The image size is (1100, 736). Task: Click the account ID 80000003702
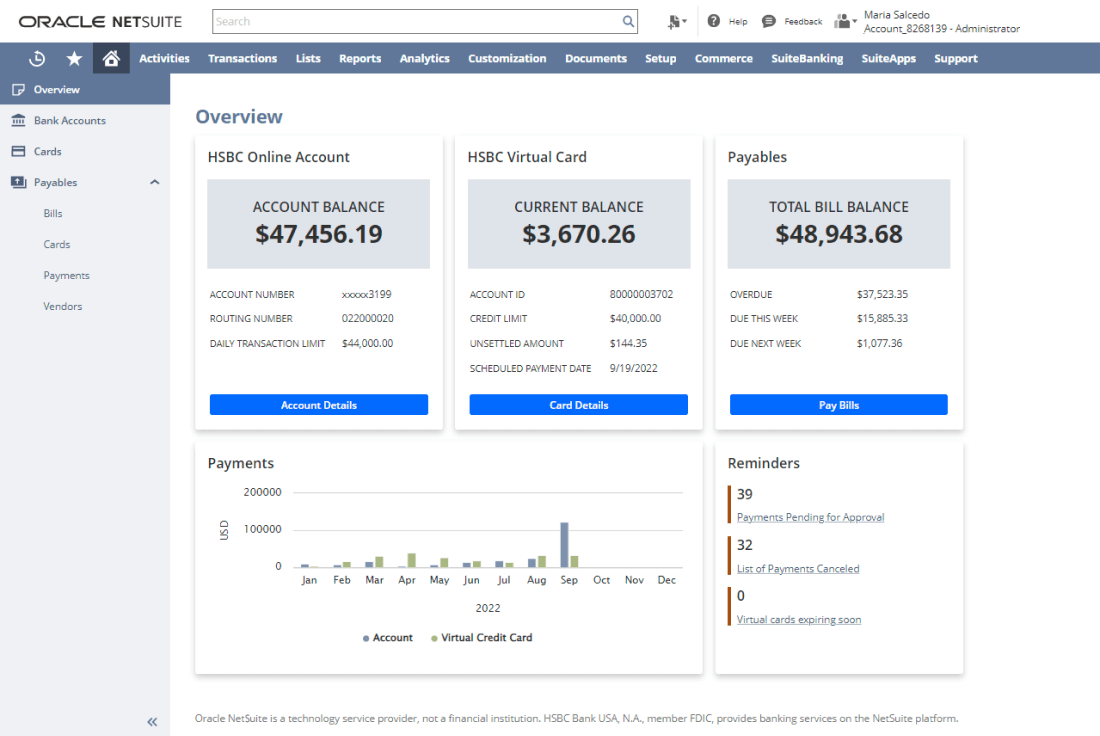click(x=641, y=295)
